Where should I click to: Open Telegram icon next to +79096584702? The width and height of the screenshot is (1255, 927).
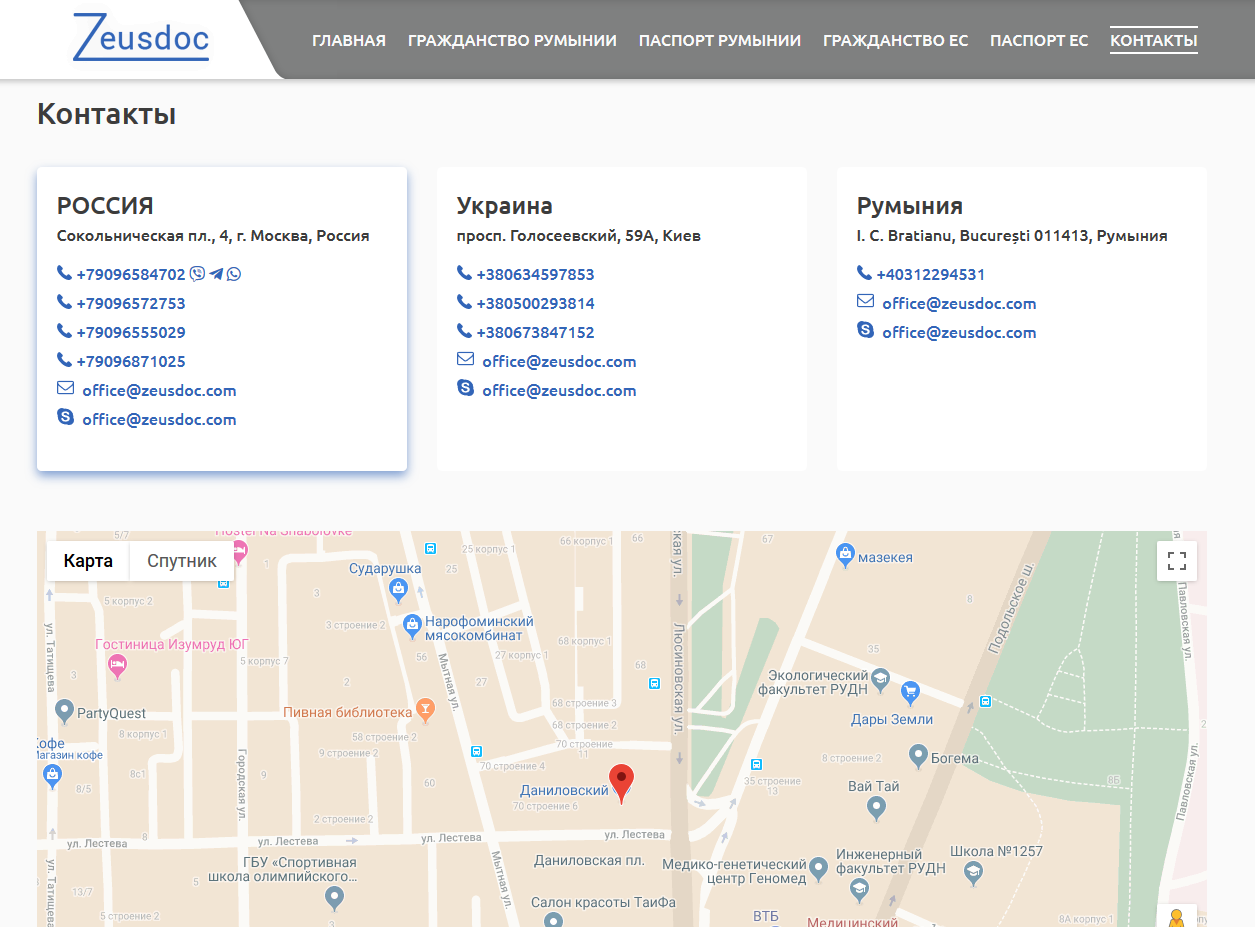coord(216,274)
